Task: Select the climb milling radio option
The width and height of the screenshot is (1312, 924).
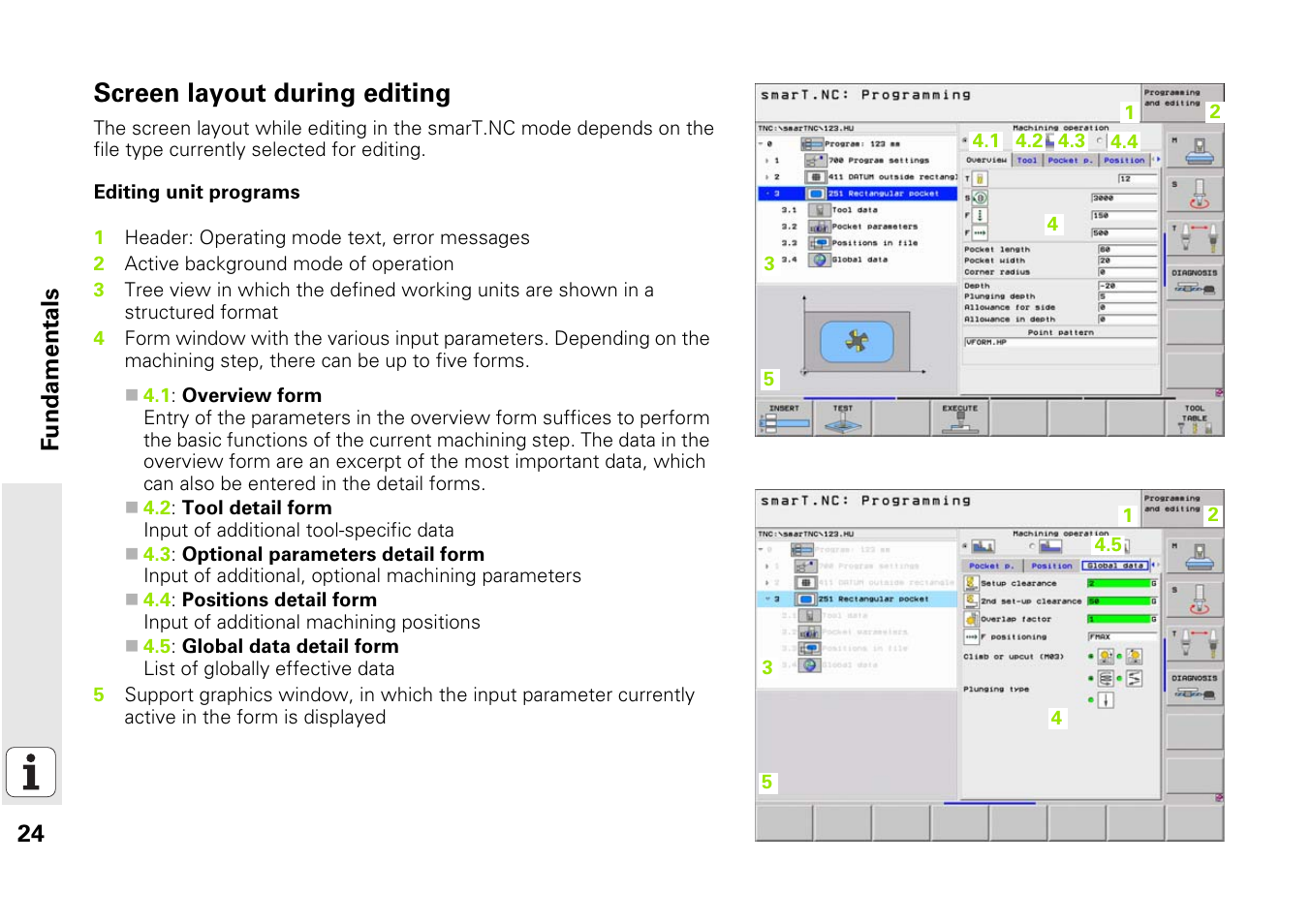Action: tap(1091, 657)
